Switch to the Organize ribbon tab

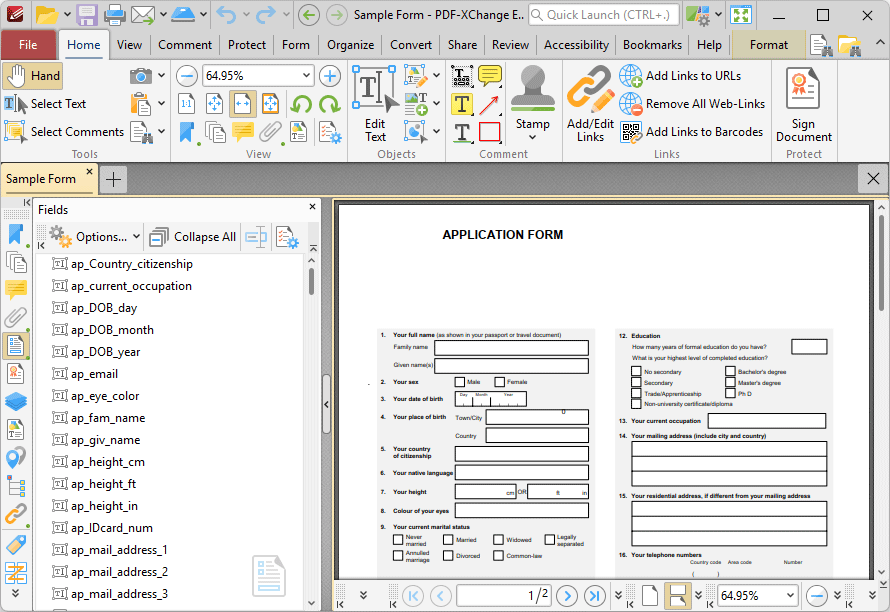click(x=350, y=45)
